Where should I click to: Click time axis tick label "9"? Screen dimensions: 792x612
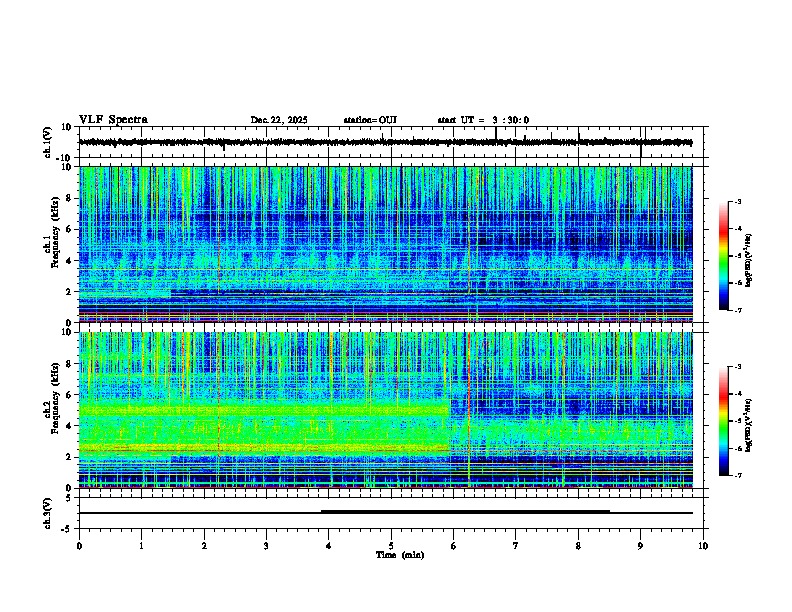(x=640, y=546)
